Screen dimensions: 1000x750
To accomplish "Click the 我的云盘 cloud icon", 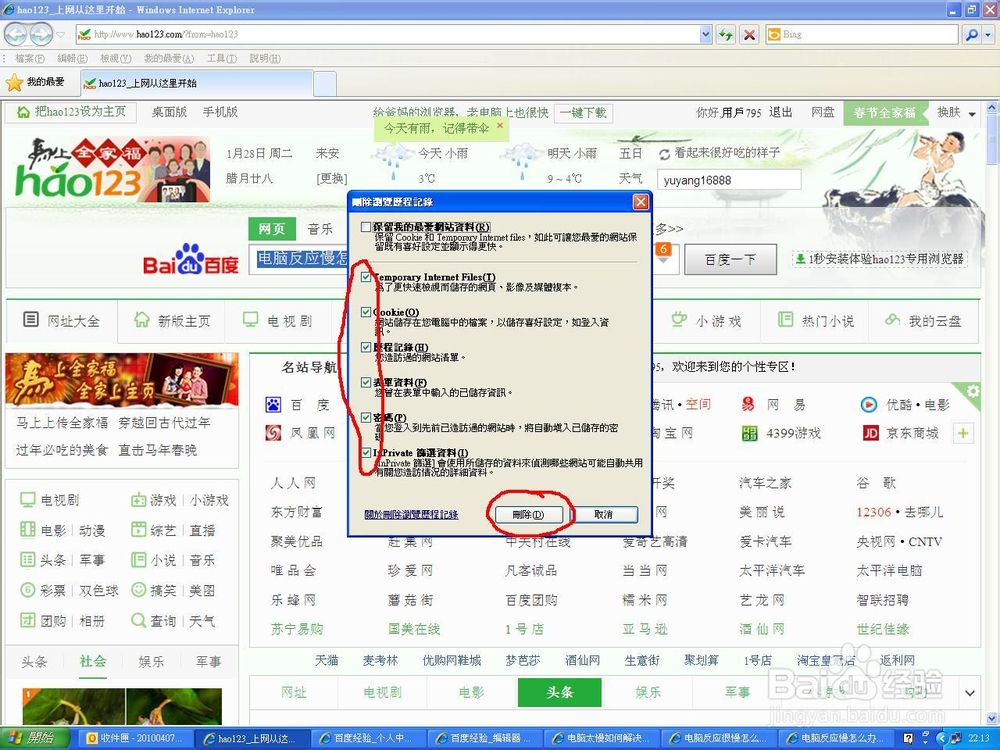I will (893, 319).
